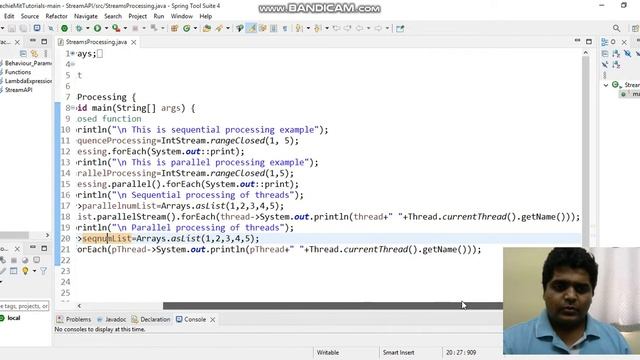Click the Run Last Tool icon with red toolbox
This screenshot has height=360, width=640.
116,28
